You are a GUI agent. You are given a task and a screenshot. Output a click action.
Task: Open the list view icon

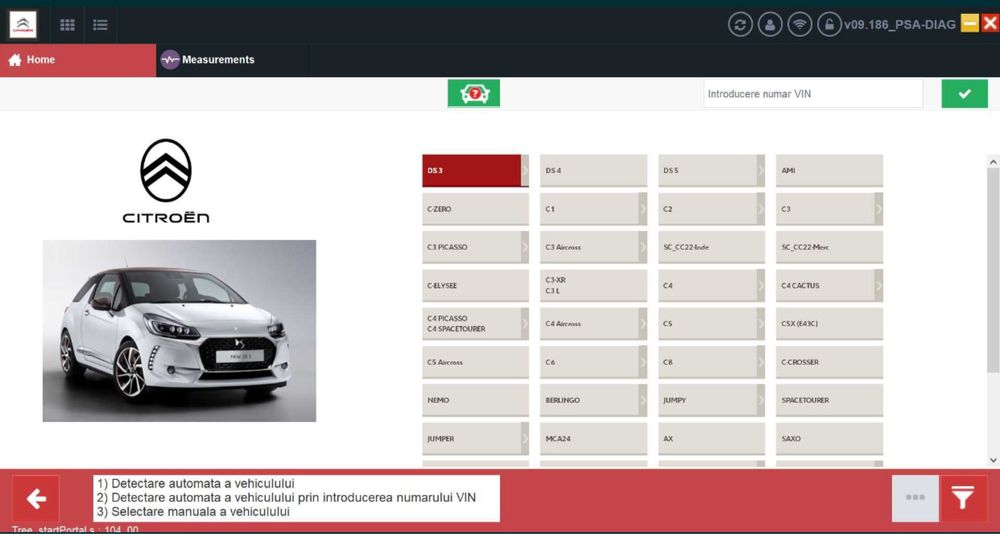[x=100, y=25]
